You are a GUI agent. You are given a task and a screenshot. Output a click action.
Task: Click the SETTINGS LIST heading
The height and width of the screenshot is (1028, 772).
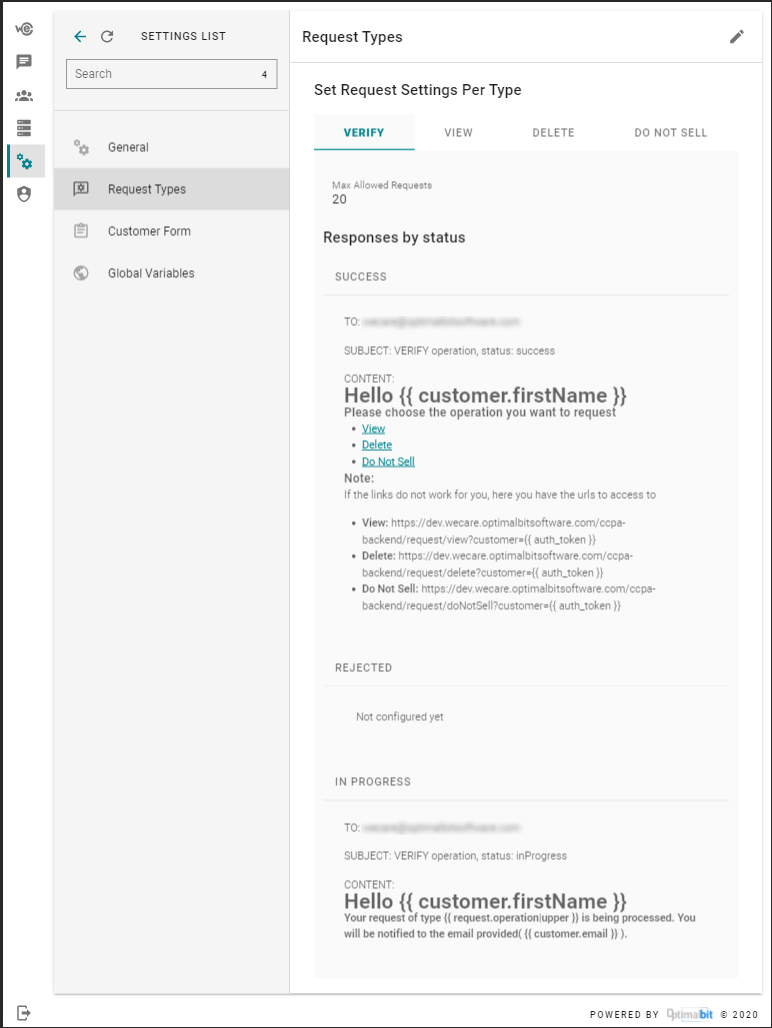(x=183, y=37)
